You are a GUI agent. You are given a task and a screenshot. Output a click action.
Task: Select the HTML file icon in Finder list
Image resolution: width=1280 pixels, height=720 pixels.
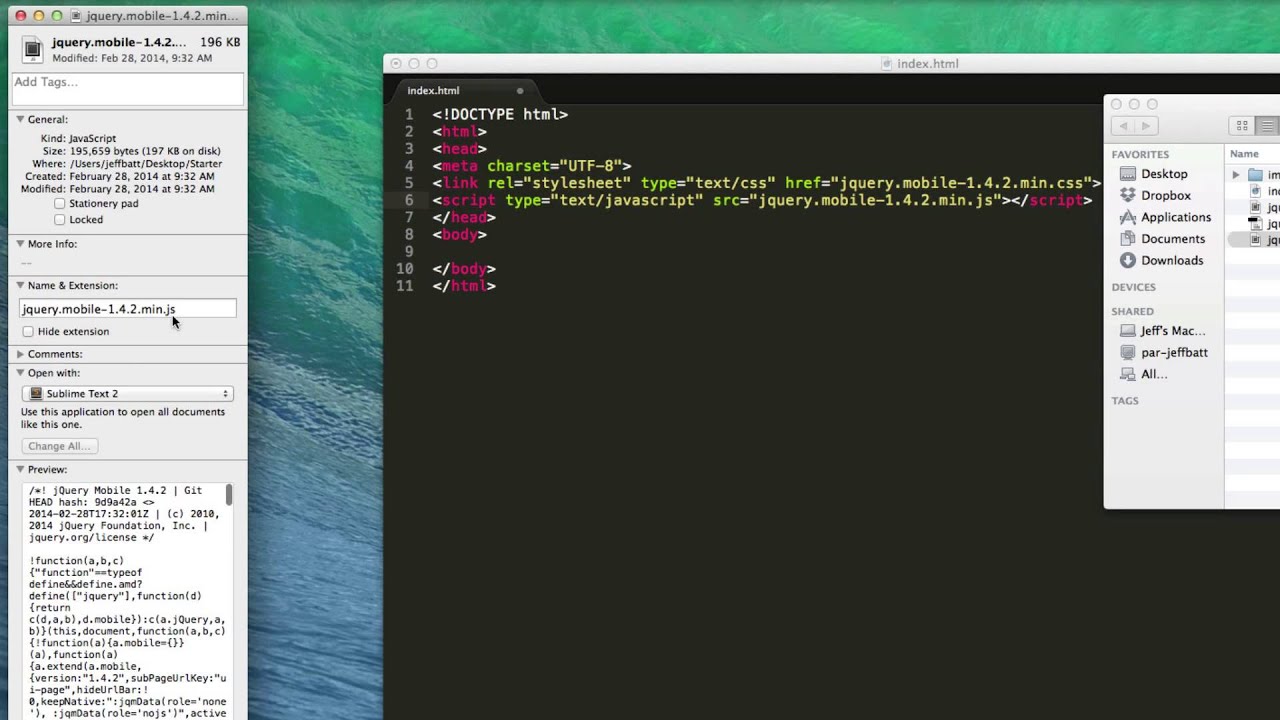[1255, 191]
